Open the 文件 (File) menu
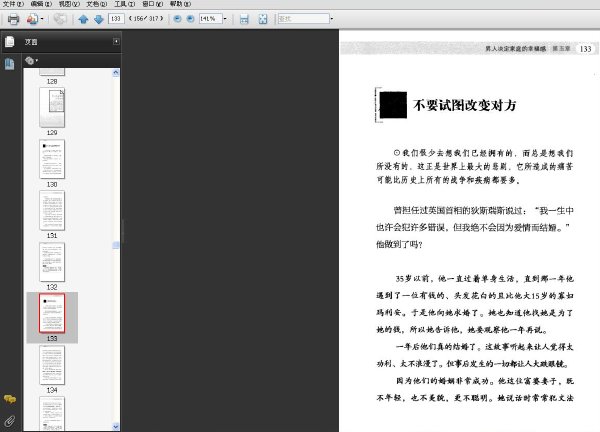The image size is (600, 432). (13, 4)
